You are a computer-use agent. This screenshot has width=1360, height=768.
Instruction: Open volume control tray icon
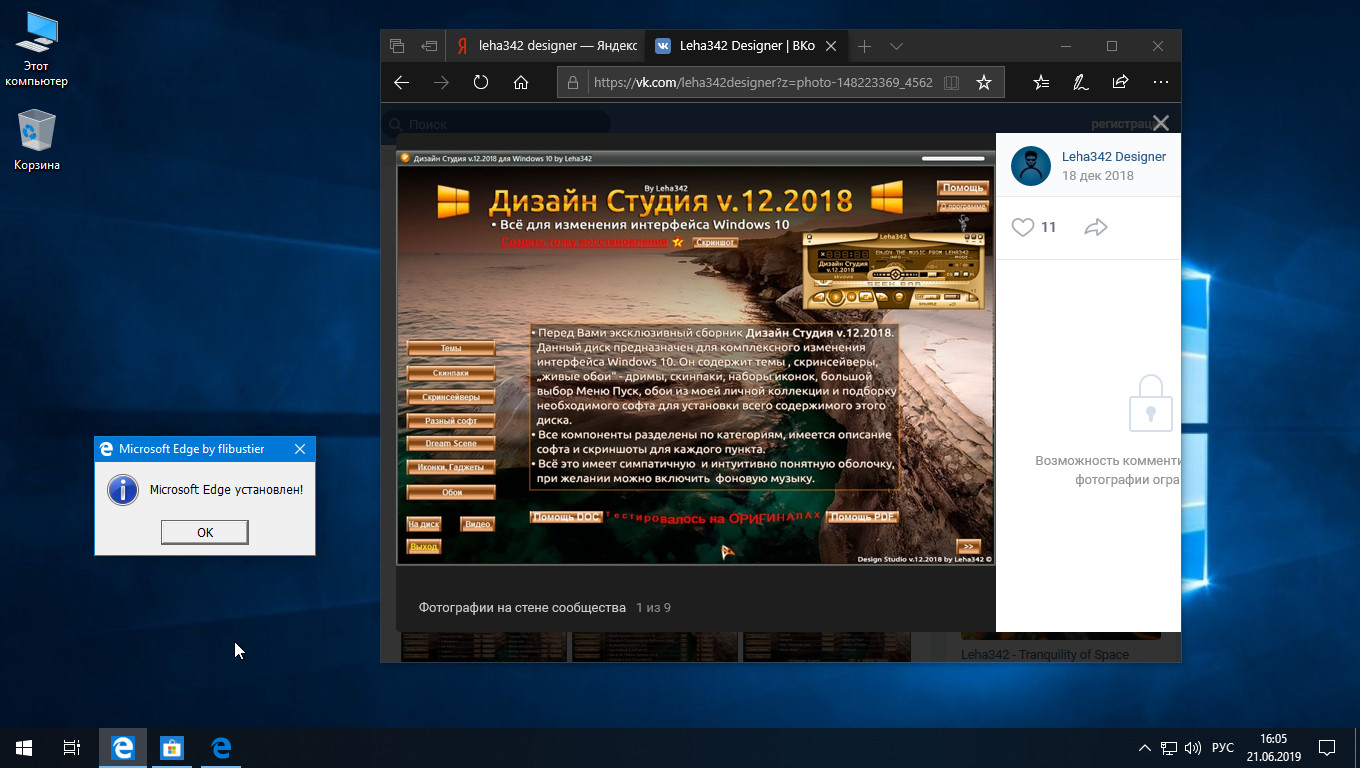click(x=1192, y=747)
